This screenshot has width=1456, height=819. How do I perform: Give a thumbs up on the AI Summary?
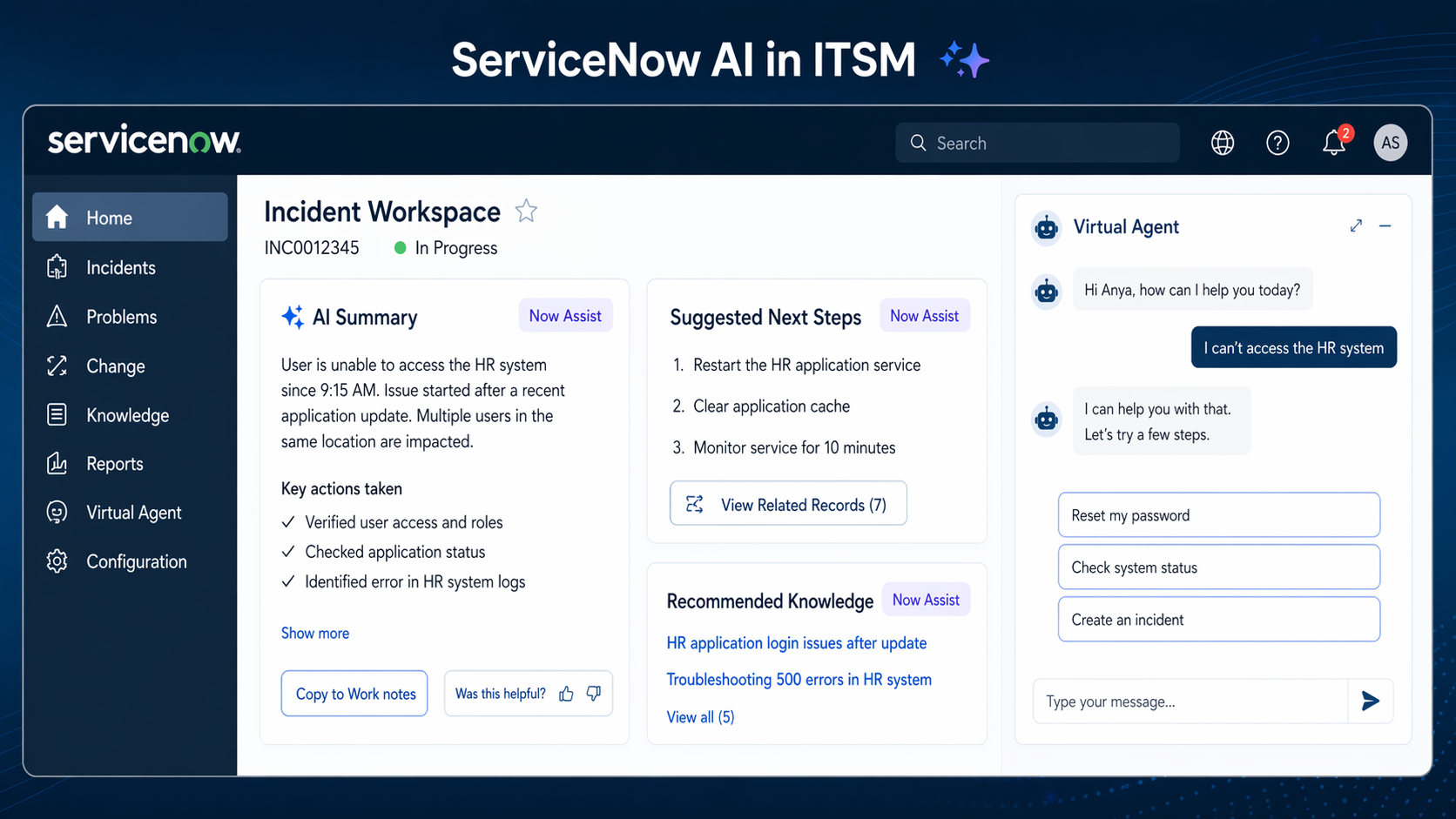[566, 693]
